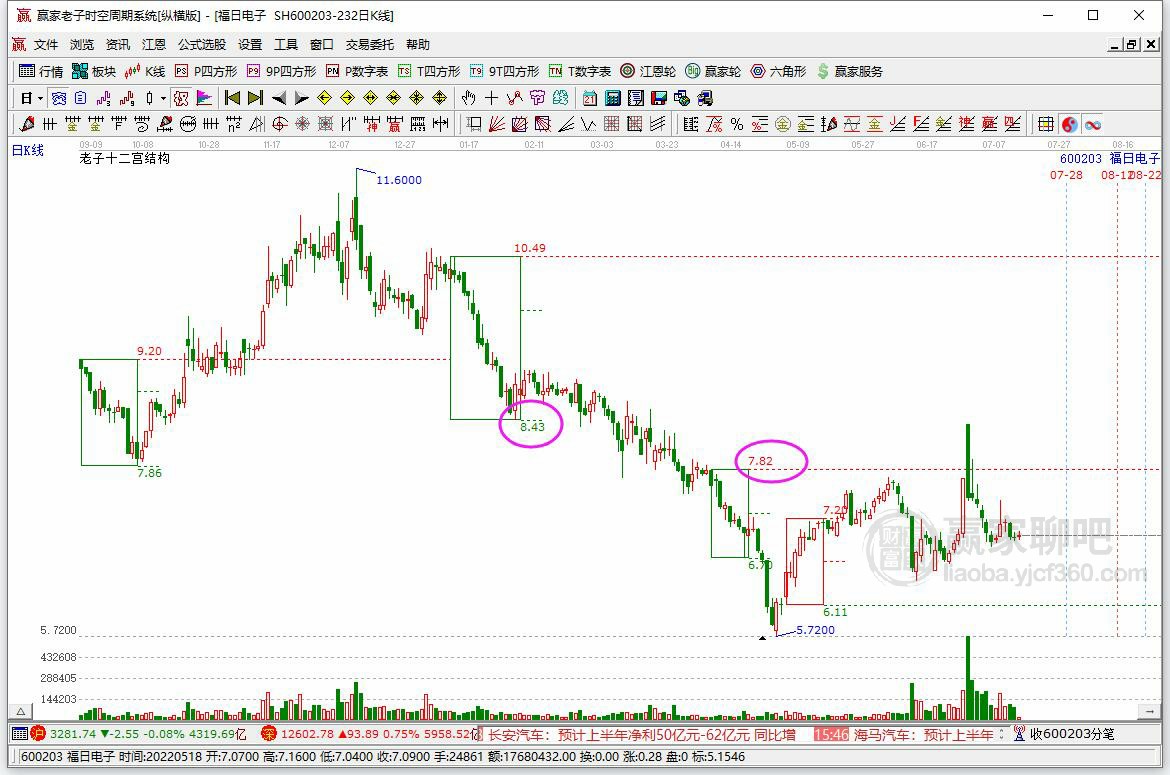1170x775 pixels.
Task: Step chart forward with right arrow
Action: point(301,98)
